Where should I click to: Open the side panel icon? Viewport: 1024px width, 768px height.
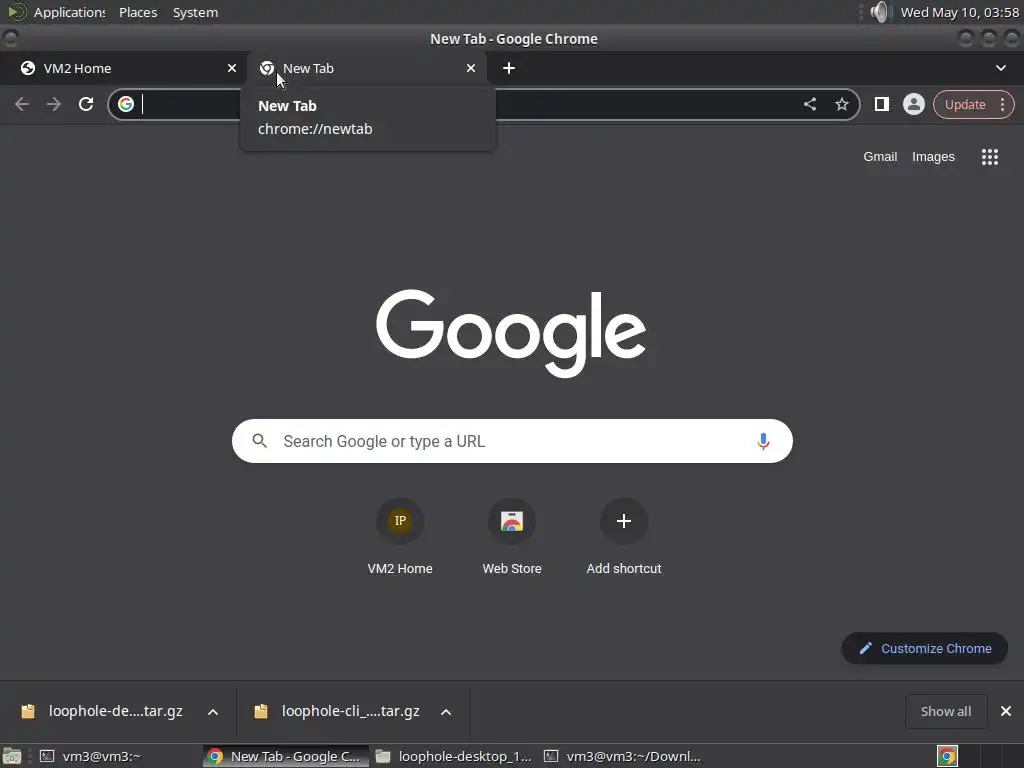coord(882,104)
